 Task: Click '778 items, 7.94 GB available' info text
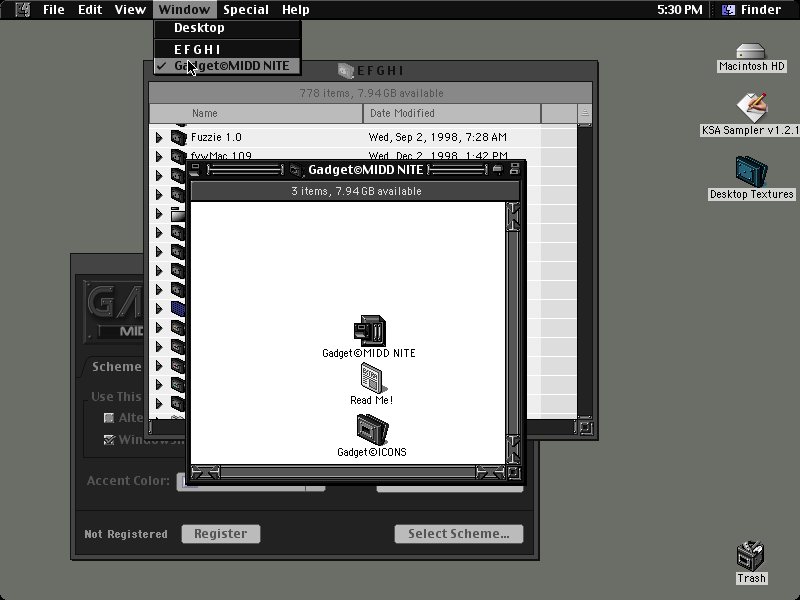coord(371,93)
